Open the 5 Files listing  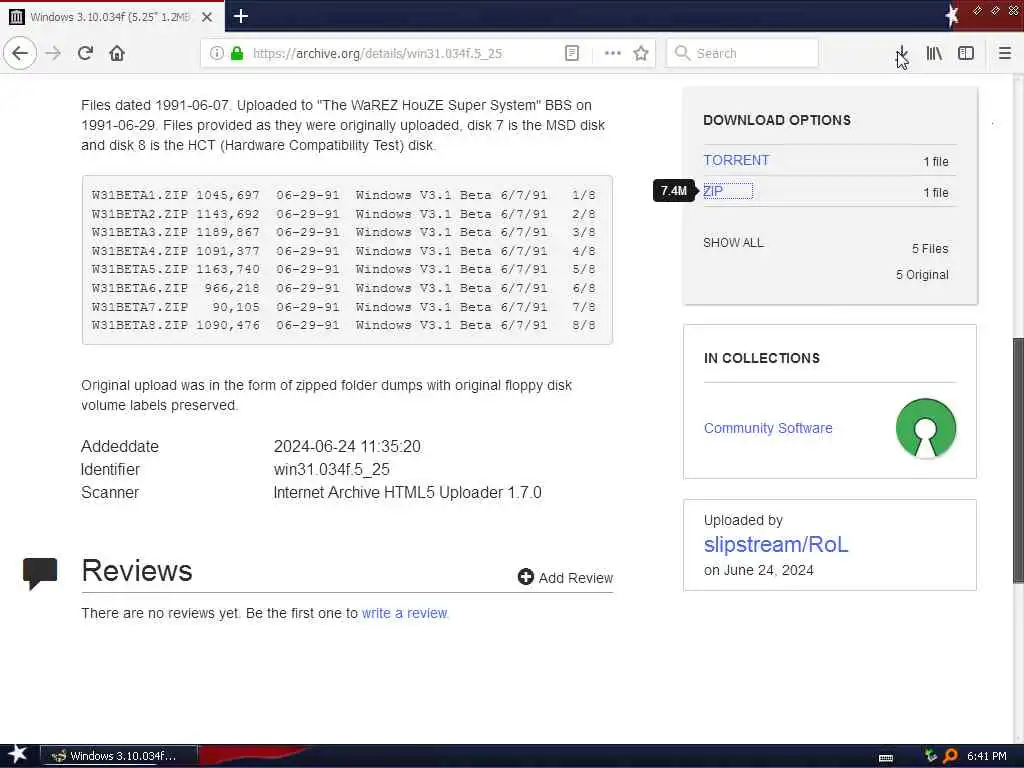930,249
